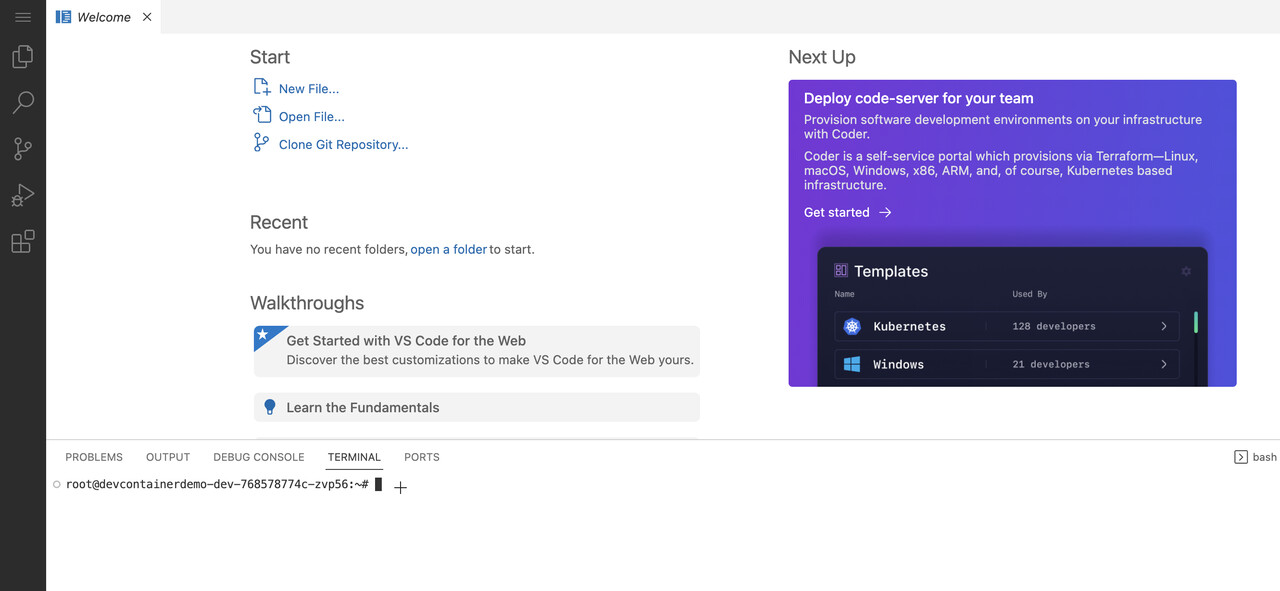Open Get Started with VS Code for the Web
The width and height of the screenshot is (1280, 591).
477,350
